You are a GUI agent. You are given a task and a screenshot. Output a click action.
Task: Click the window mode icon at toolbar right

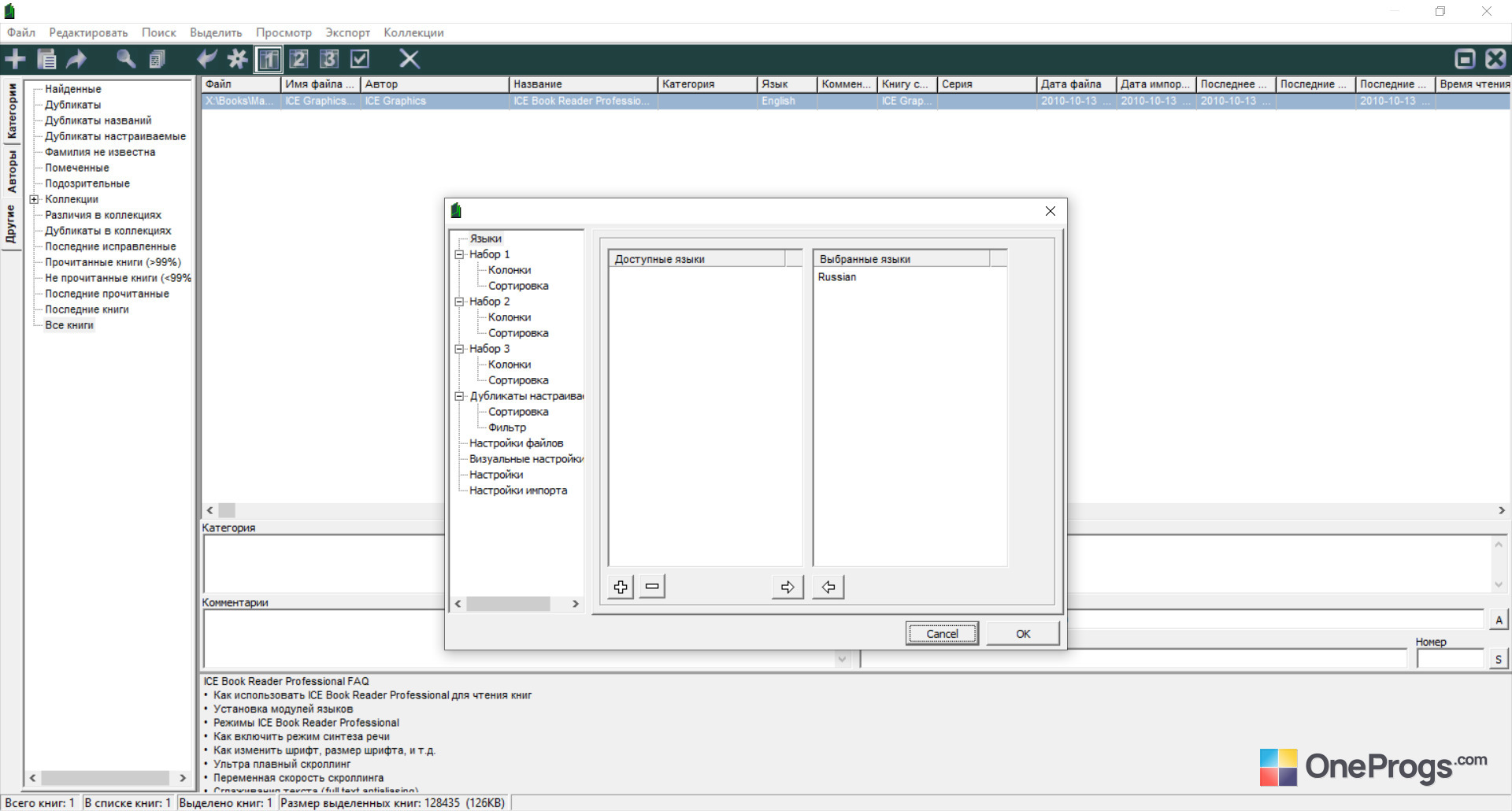point(1465,59)
